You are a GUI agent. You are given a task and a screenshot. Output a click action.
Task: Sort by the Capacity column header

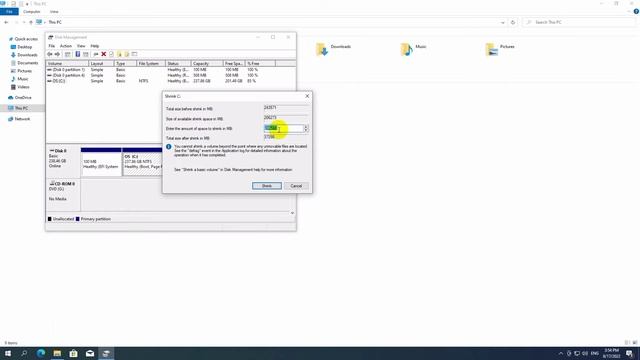tap(207, 64)
